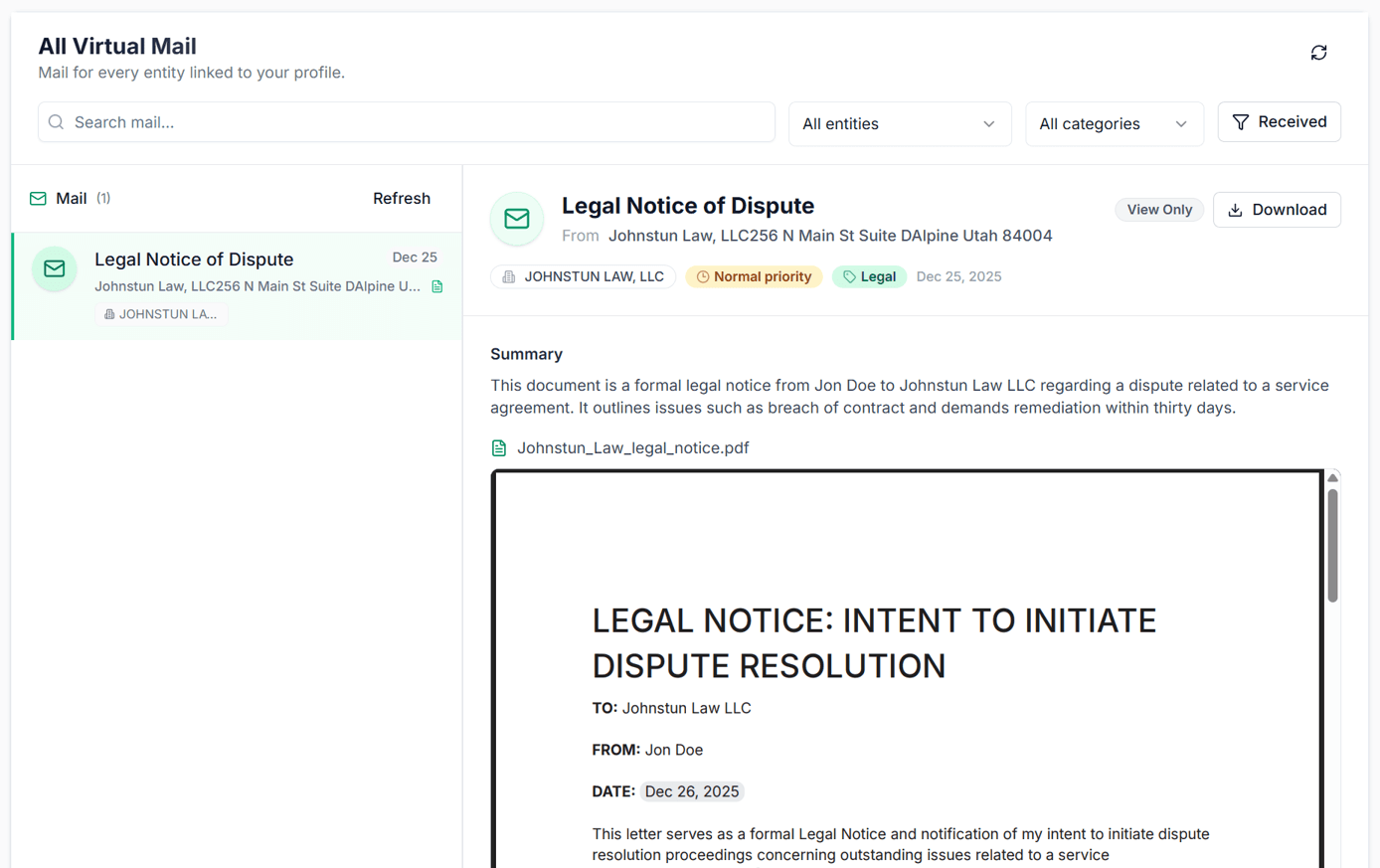Select the Legal Notice of Dispute list title
This screenshot has width=1380, height=868.
click(194, 260)
